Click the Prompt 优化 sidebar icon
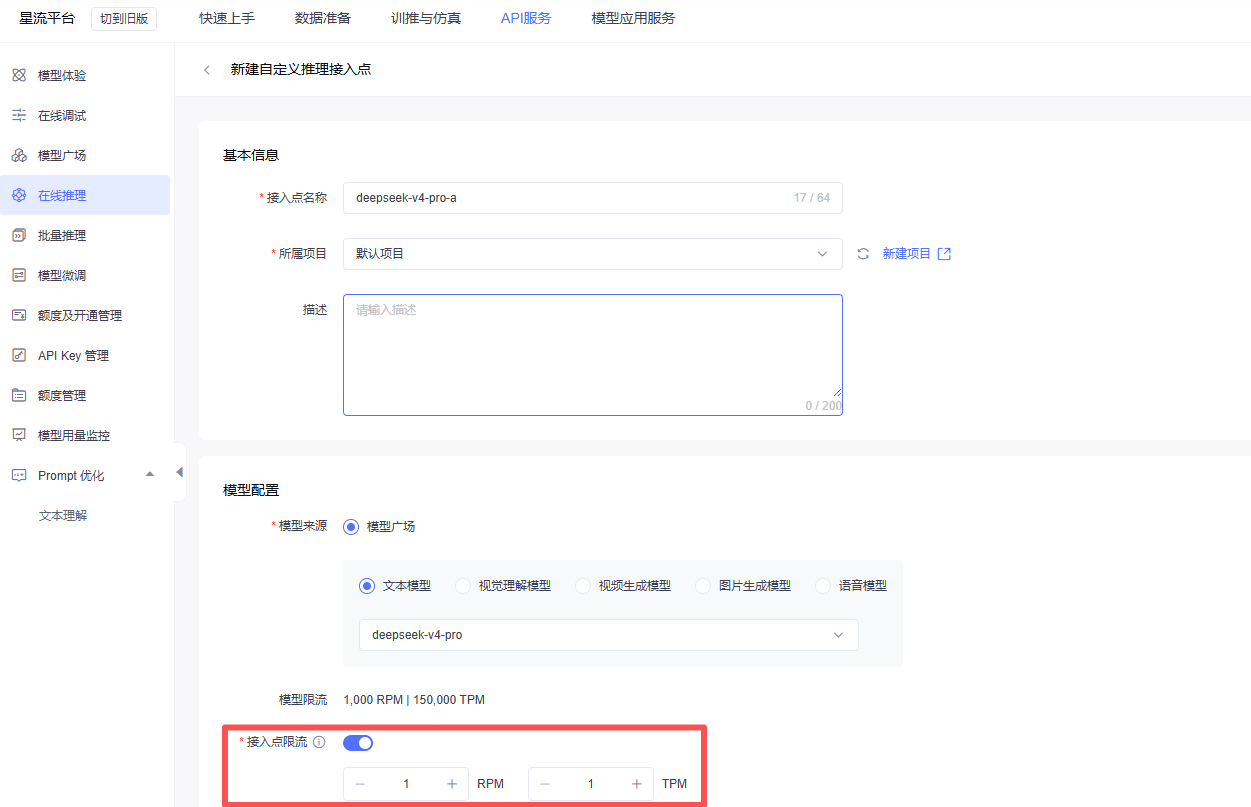This screenshot has width=1251, height=807. pos(19,476)
